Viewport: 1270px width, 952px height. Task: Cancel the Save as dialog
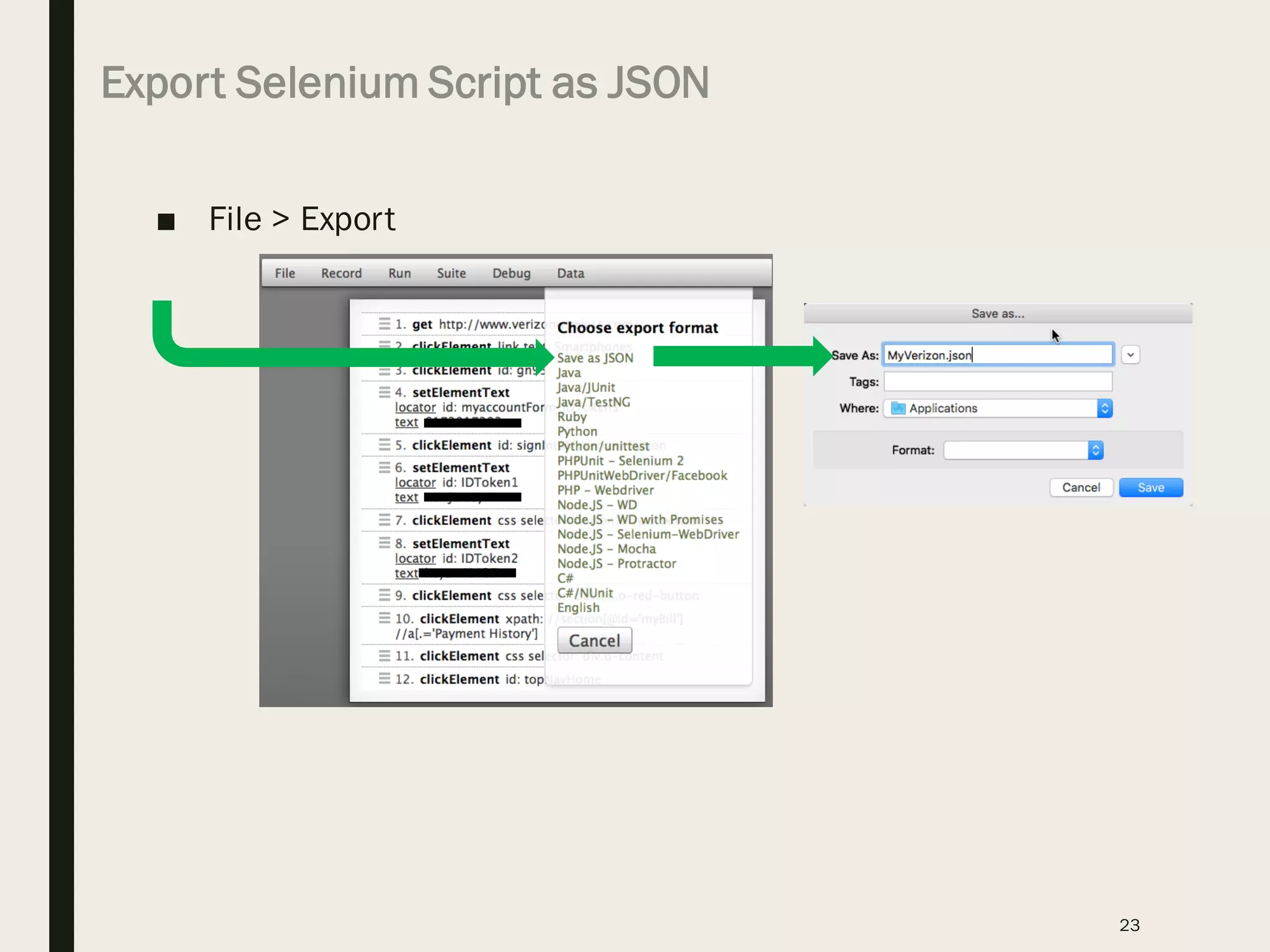click(x=1081, y=488)
